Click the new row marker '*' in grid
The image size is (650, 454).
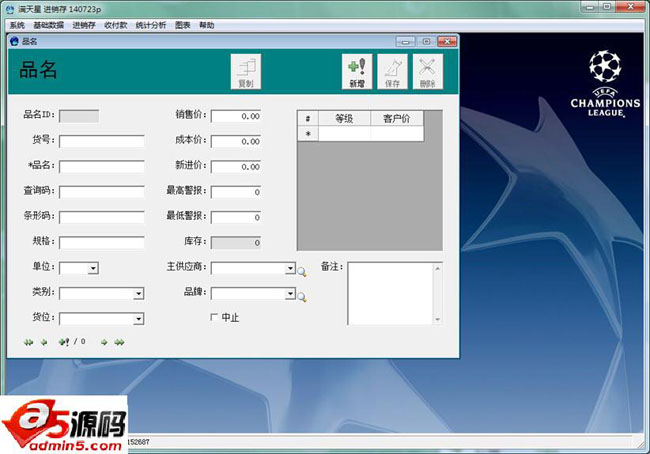(308, 134)
